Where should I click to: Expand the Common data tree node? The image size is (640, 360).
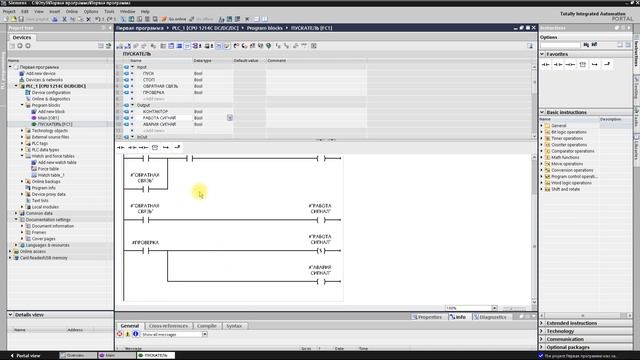pyautogui.click(x=16, y=213)
